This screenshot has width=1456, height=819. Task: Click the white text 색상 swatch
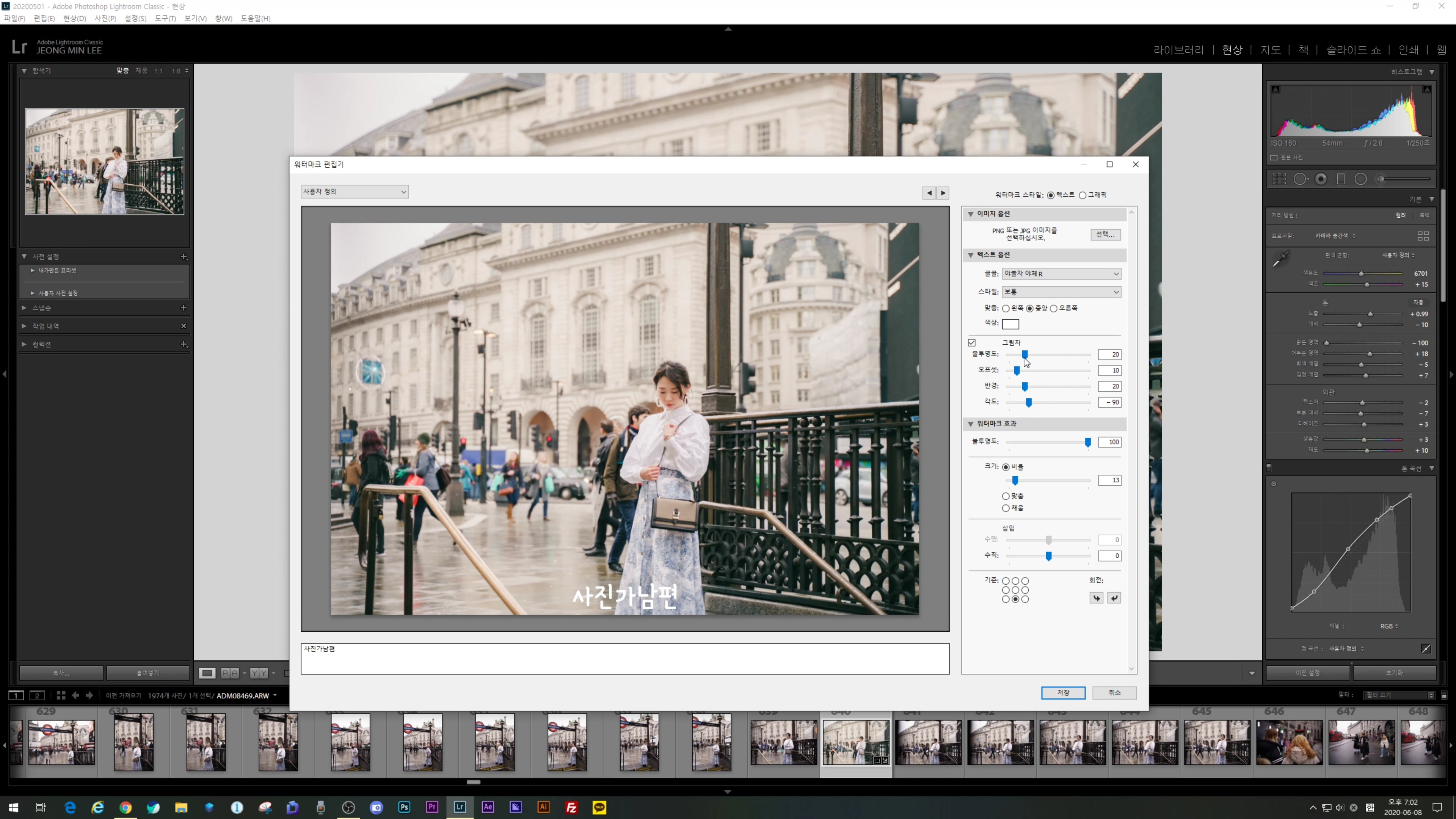tap(1010, 325)
